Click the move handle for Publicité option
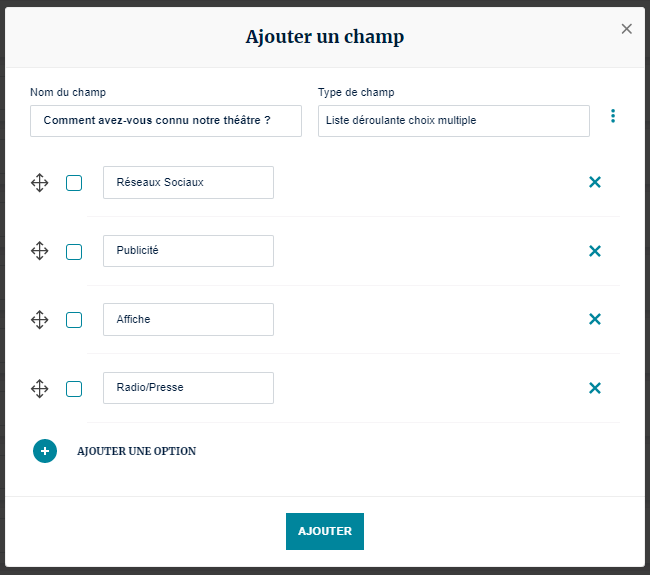 pos(40,251)
